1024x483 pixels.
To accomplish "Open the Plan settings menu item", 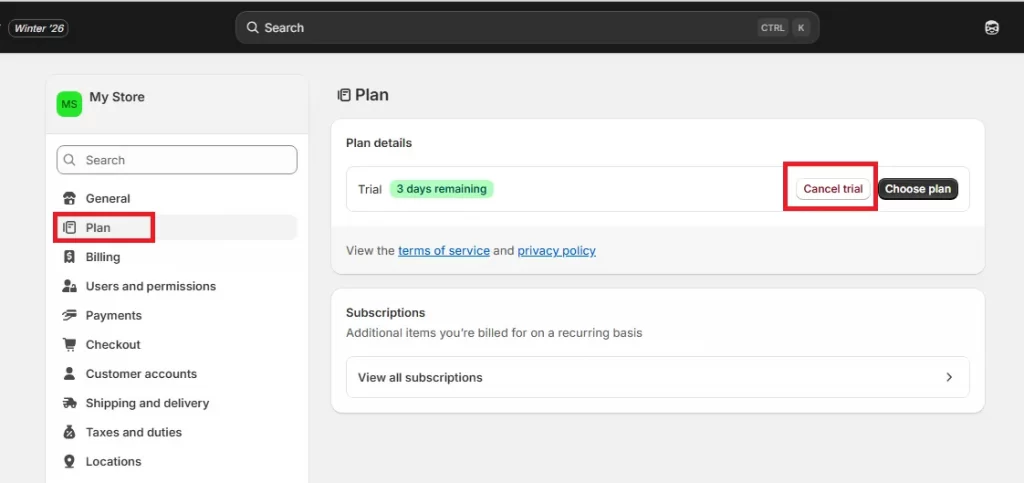I will point(98,228).
